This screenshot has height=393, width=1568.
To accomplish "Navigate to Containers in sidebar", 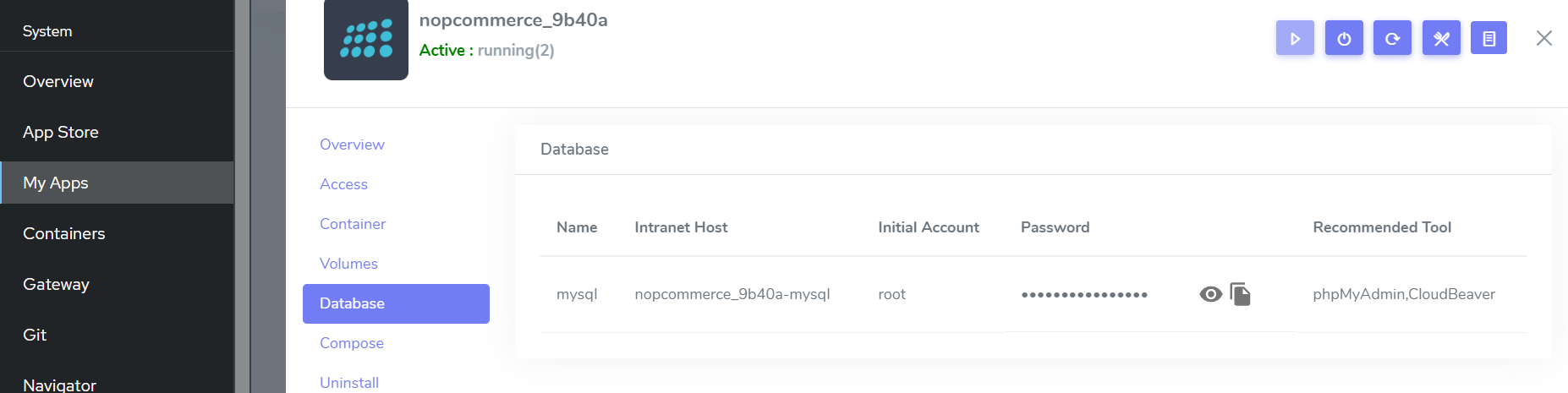I will (64, 233).
